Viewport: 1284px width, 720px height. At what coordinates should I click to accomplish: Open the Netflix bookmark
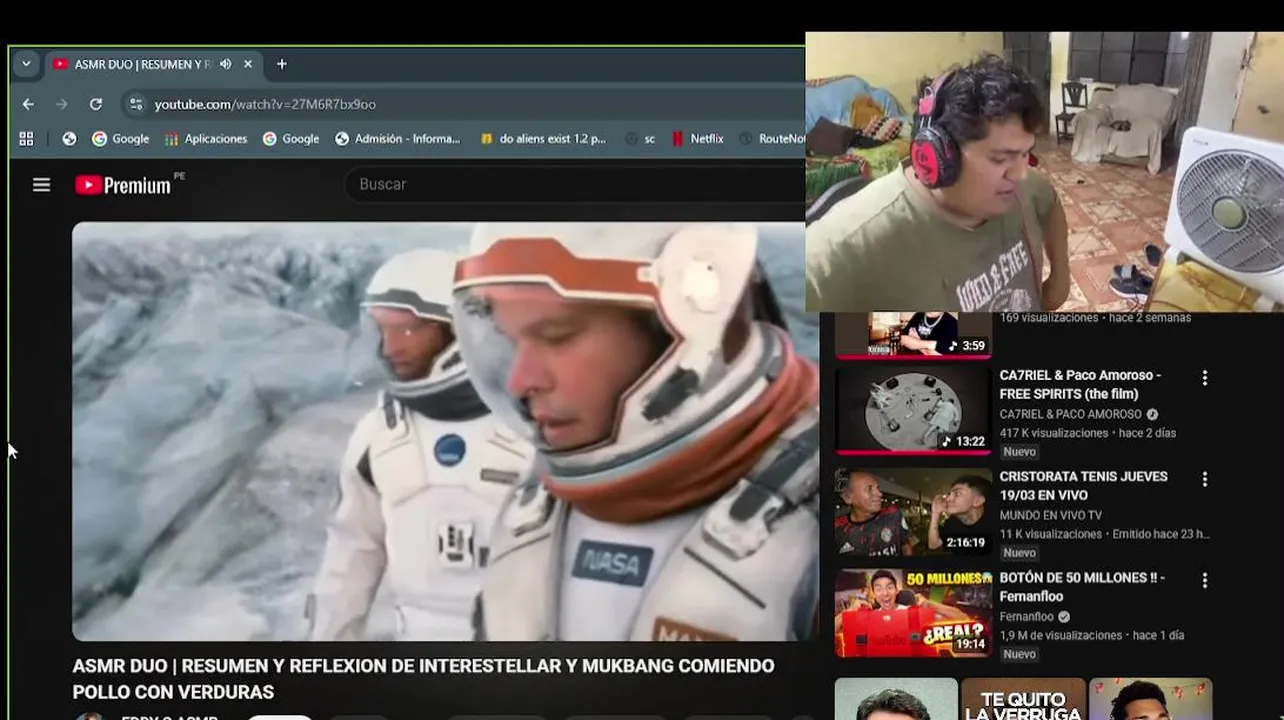698,139
